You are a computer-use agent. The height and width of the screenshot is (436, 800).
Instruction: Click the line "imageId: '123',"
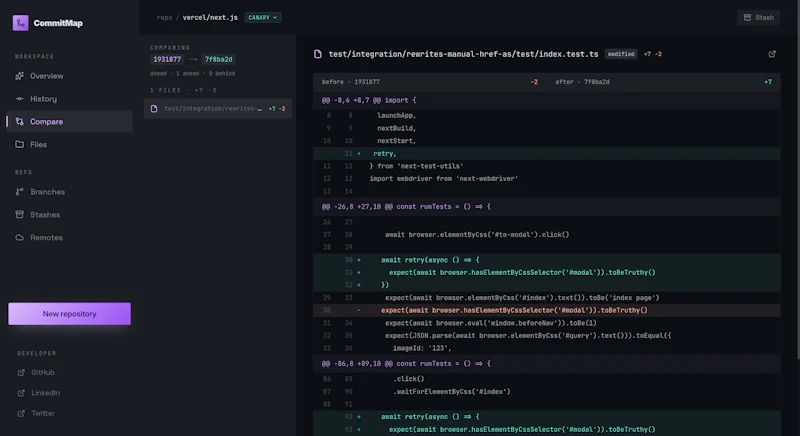tap(546, 348)
